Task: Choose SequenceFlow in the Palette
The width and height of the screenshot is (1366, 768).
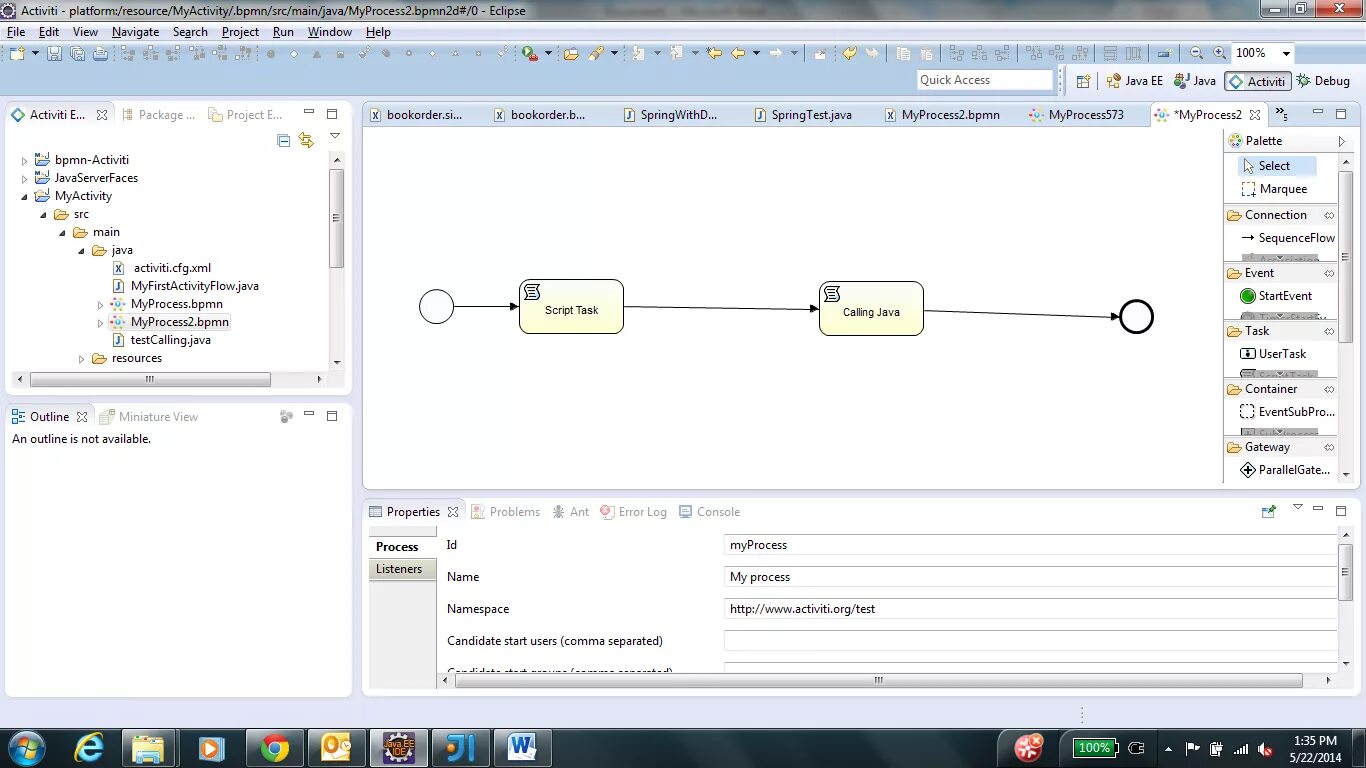Action: 1287,238
